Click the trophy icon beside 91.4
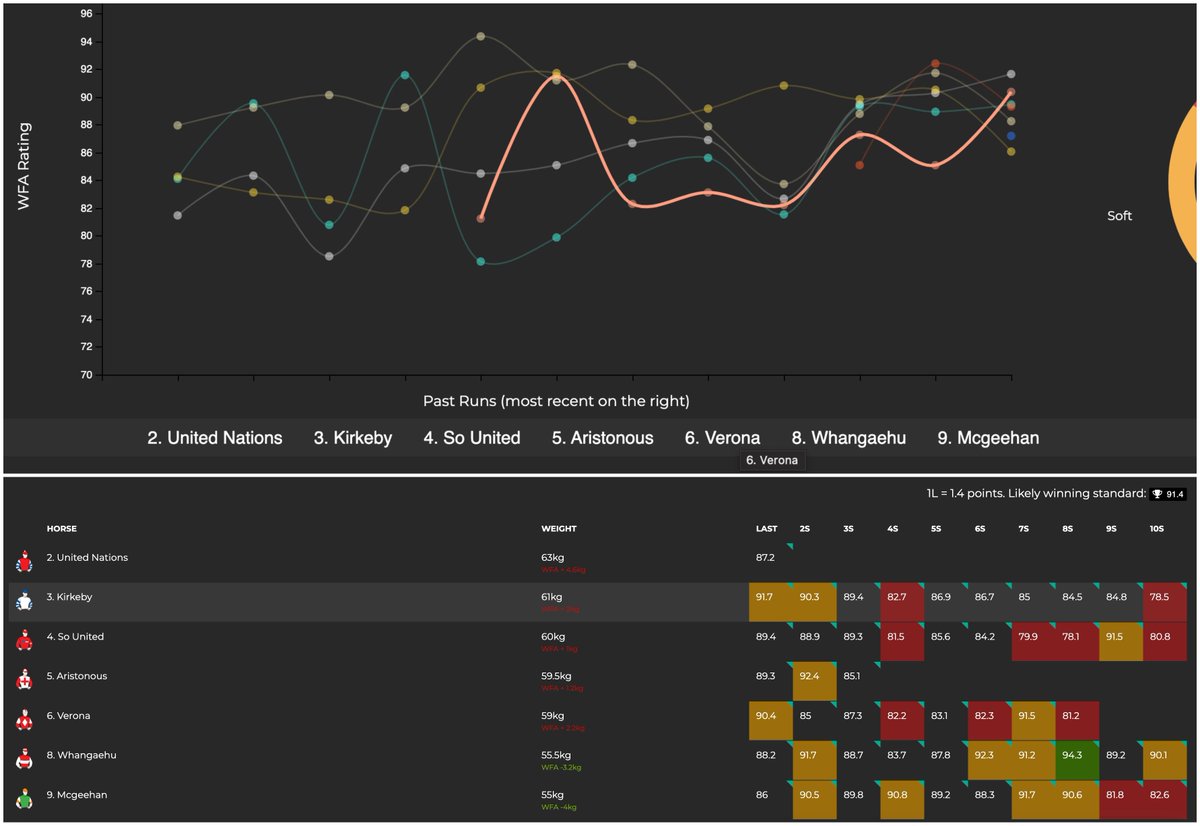This screenshot has width=1200, height=826. (1157, 494)
